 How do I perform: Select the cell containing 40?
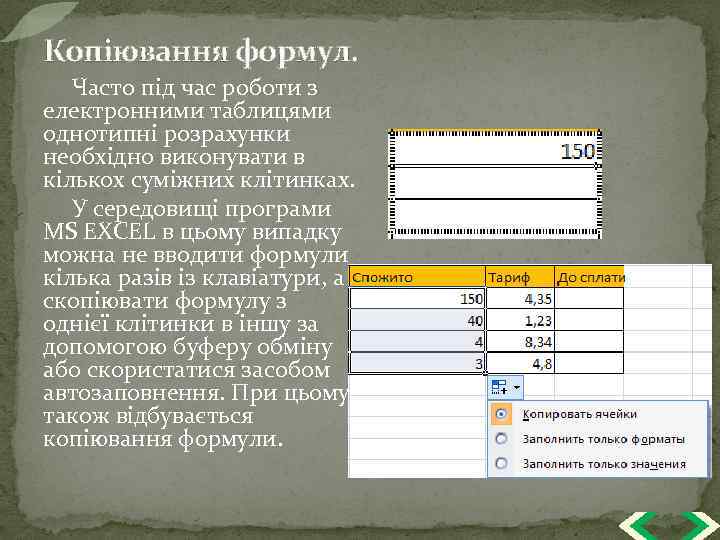coord(417,320)
